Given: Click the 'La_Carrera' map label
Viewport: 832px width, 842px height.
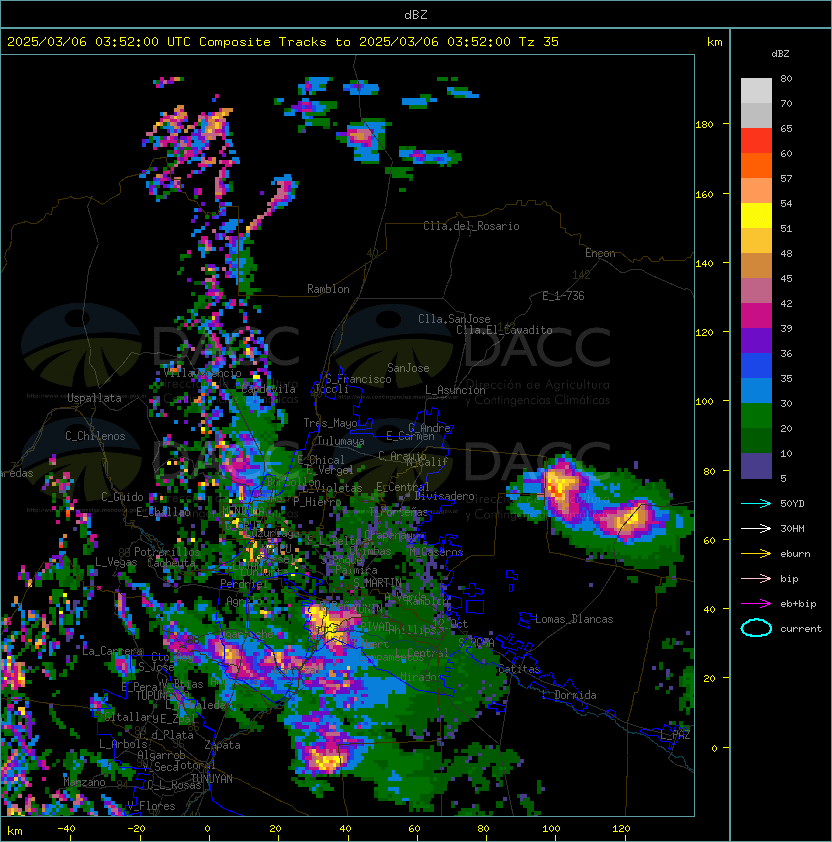Looking at the screenshot, I should [x=113, y=651].
